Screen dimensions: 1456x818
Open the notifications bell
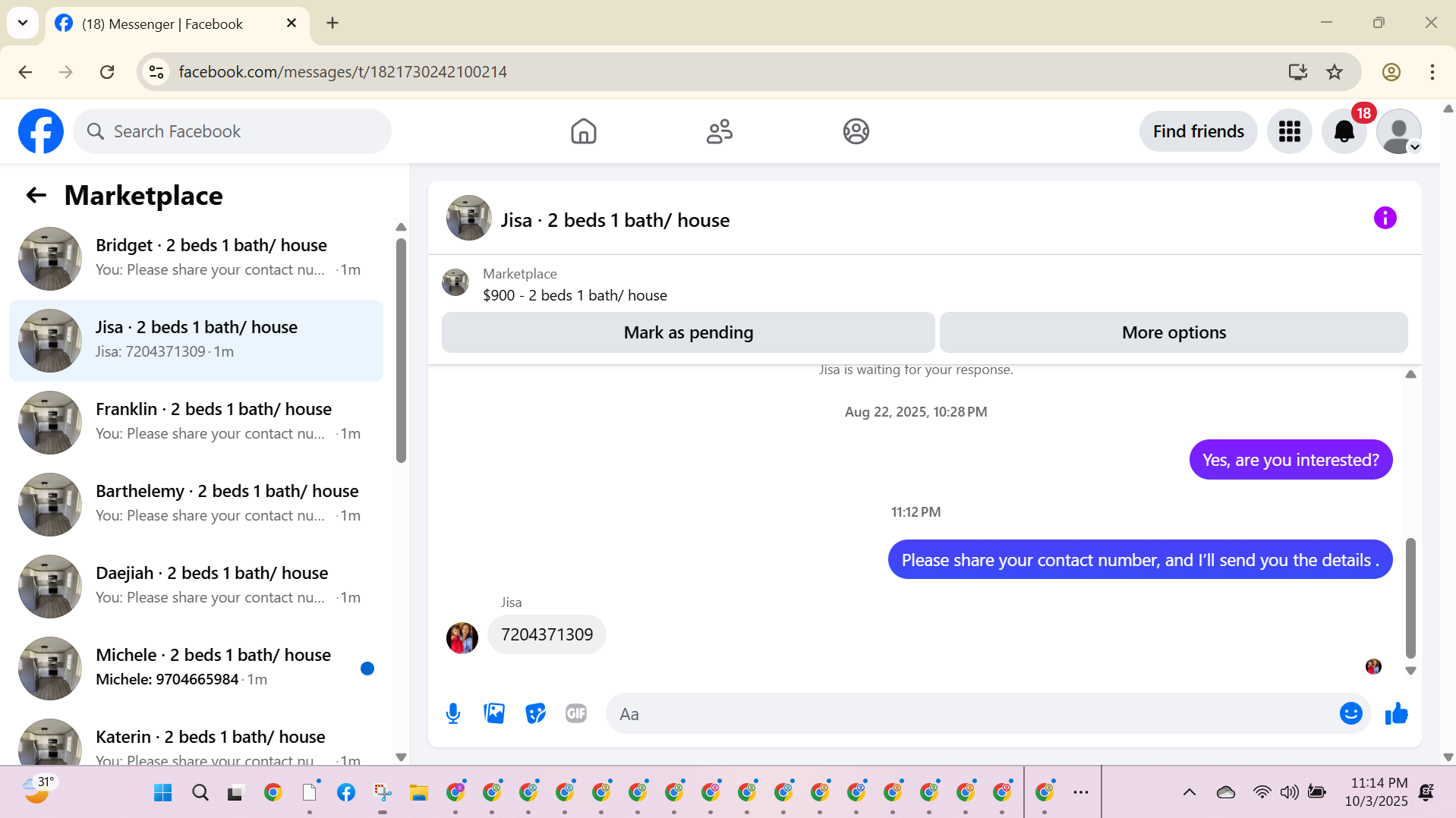(1344, 131)
